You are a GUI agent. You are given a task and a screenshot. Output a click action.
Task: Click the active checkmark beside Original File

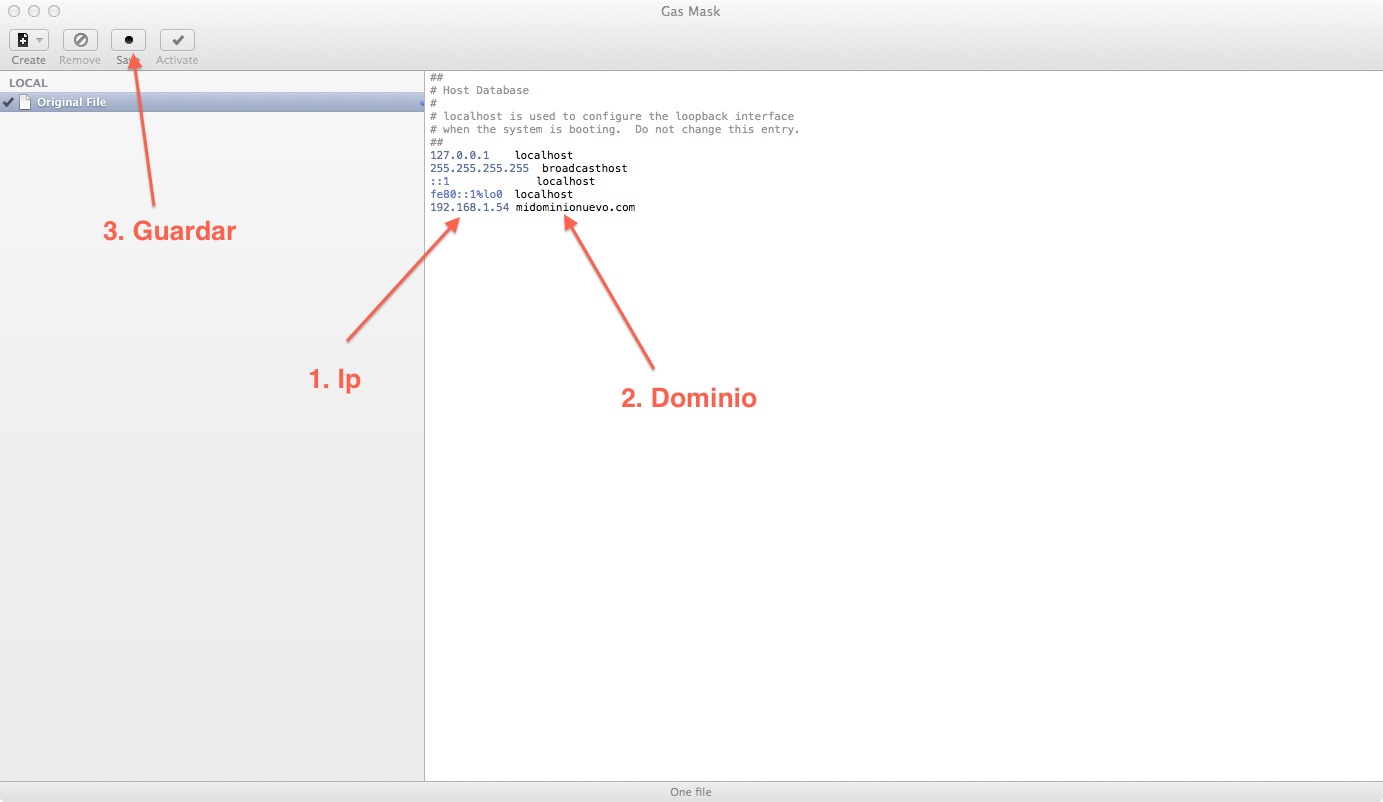pos(8,102)
